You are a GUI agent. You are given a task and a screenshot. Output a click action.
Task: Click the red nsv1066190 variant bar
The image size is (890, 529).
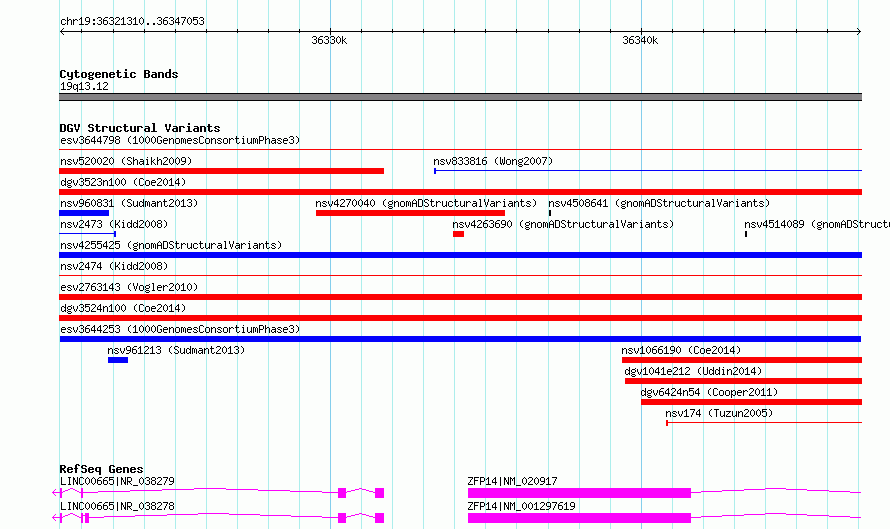[742, 360]
